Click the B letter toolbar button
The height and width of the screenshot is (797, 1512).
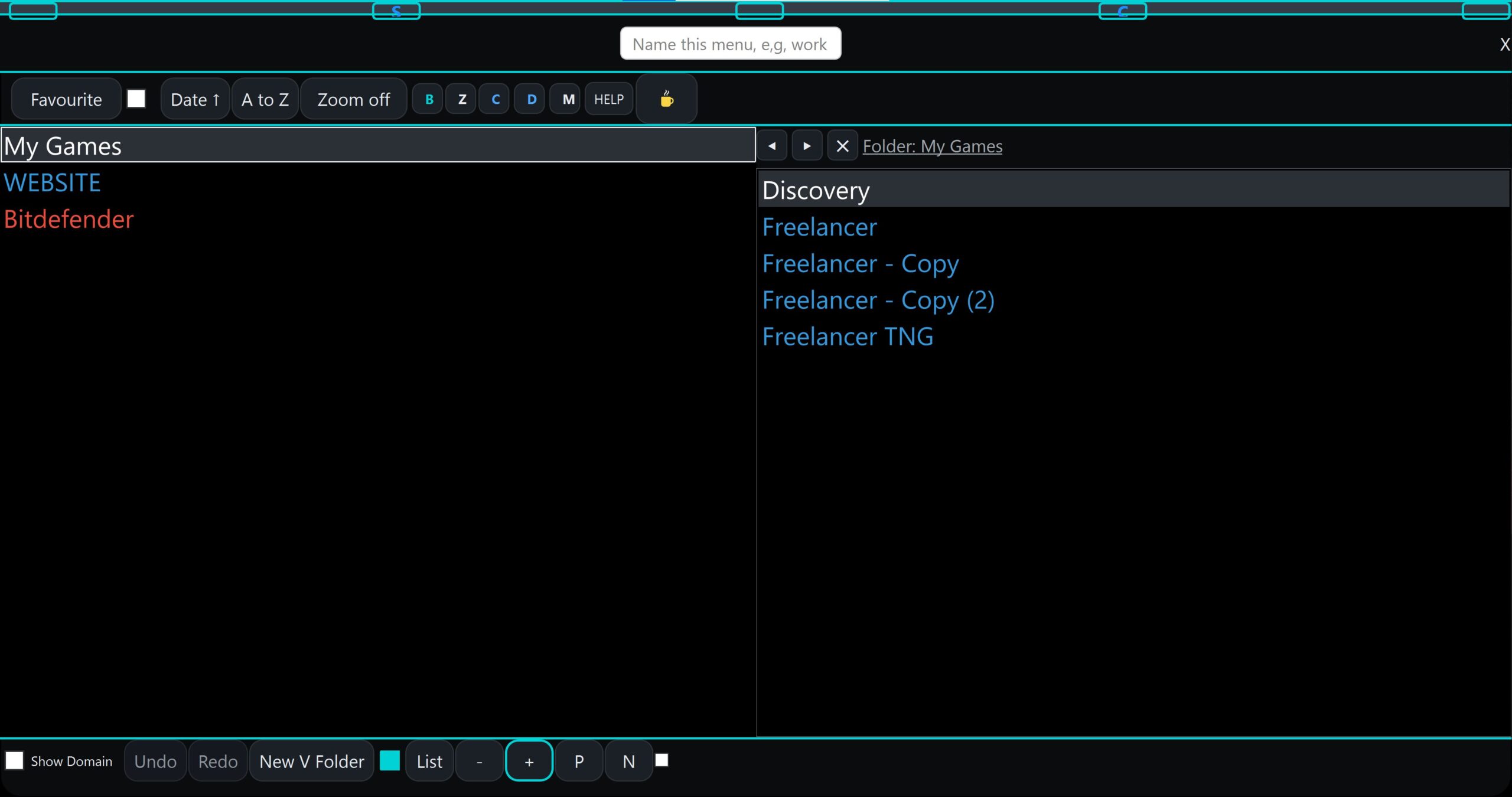pos(429,99)
